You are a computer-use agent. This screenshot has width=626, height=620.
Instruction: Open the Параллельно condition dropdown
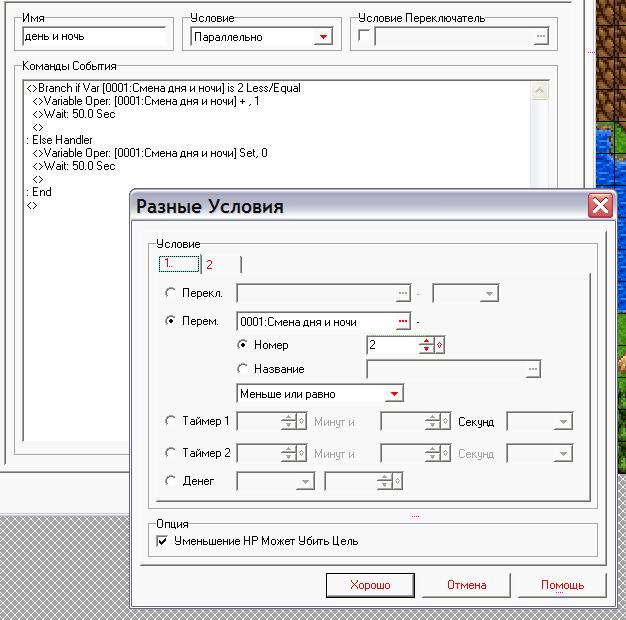click(x=322, y=37)
